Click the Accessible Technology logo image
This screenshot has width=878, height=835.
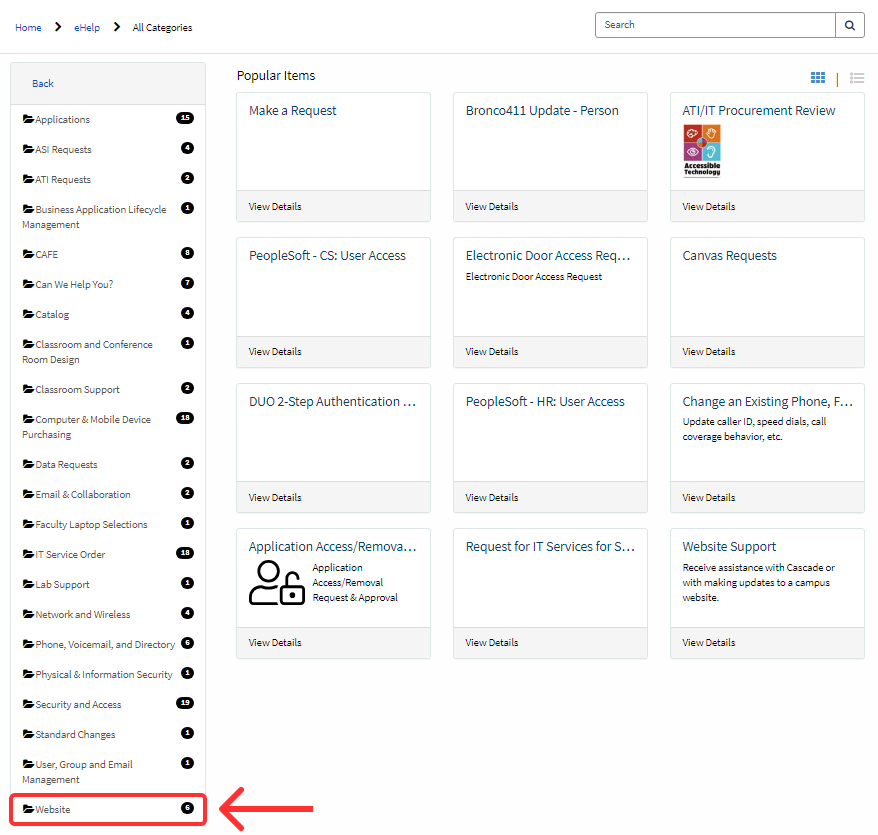702,150
